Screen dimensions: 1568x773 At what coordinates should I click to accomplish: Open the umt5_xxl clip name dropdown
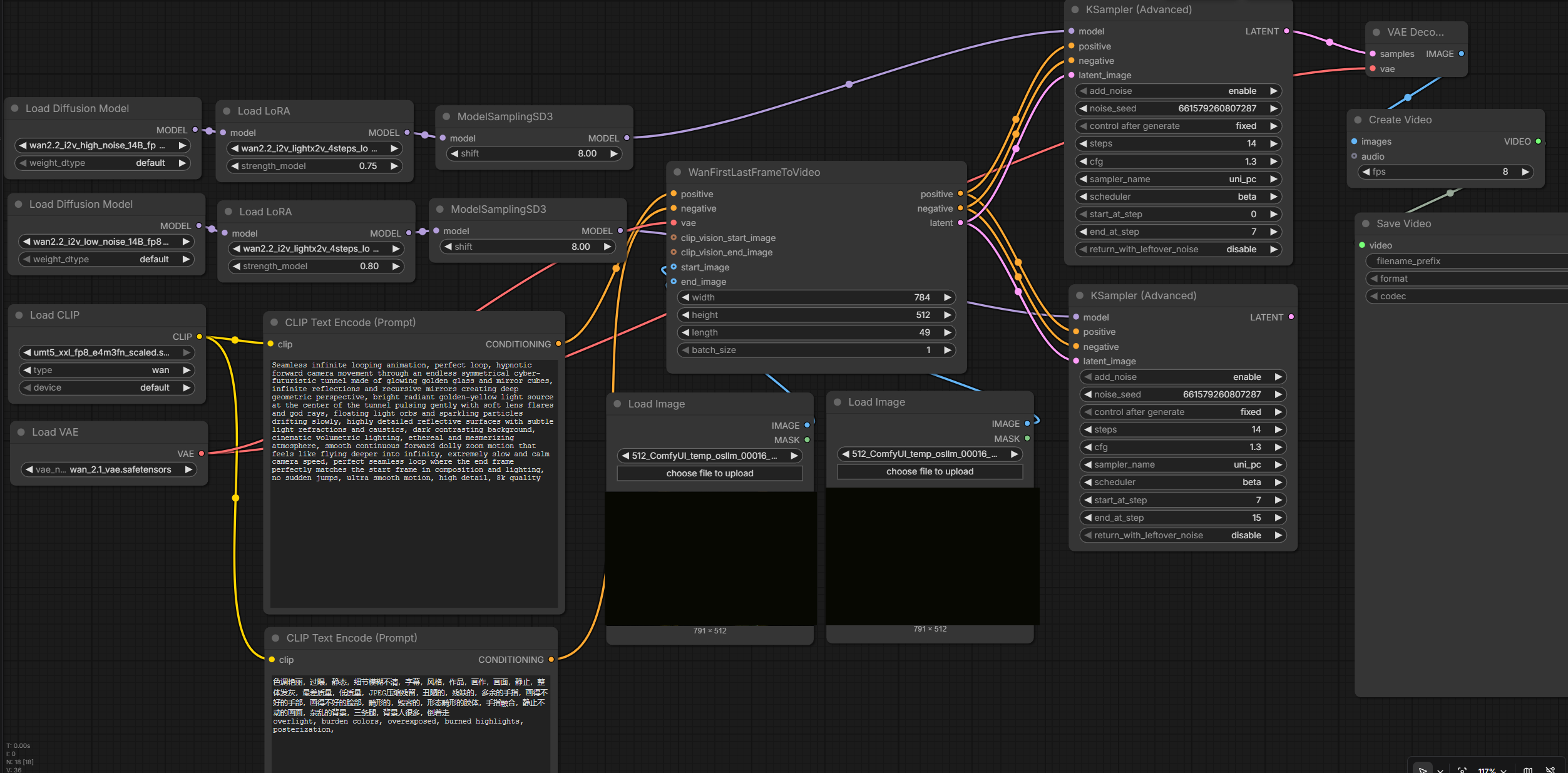[x=107, y=352]
